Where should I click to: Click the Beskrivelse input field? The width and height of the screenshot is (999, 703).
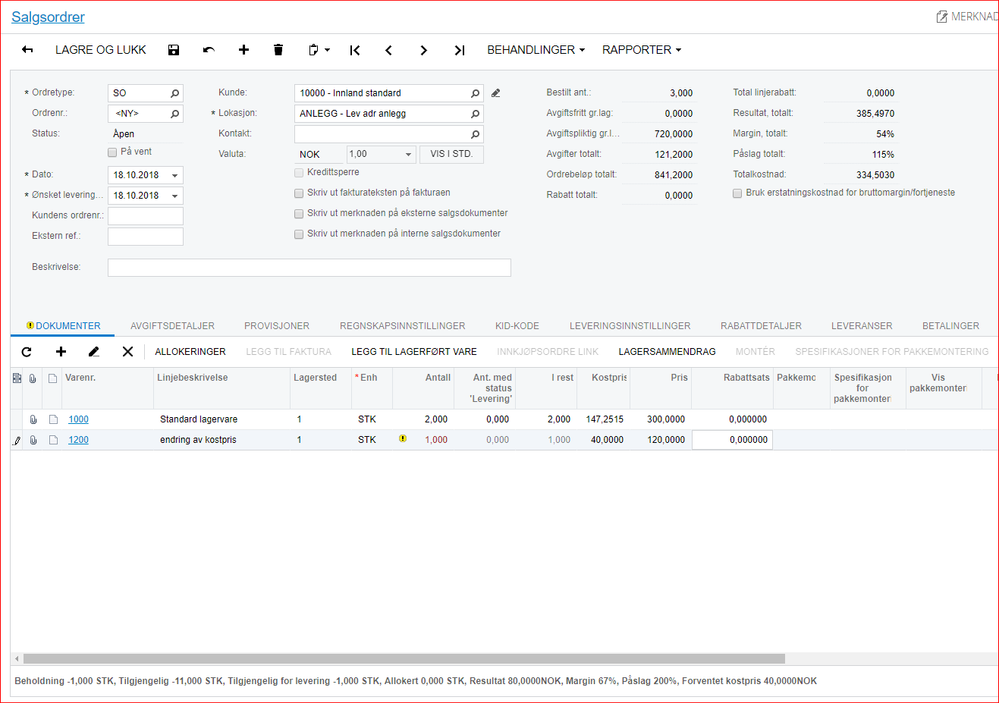pyautogui.click(x=309, y=268)
